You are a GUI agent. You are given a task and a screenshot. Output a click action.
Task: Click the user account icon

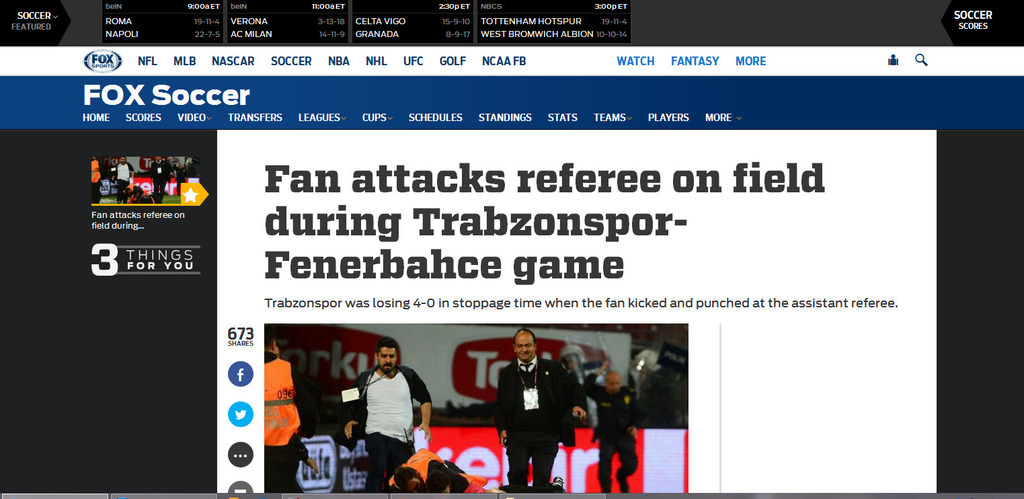pyautogui.click(x=893, y=60)
